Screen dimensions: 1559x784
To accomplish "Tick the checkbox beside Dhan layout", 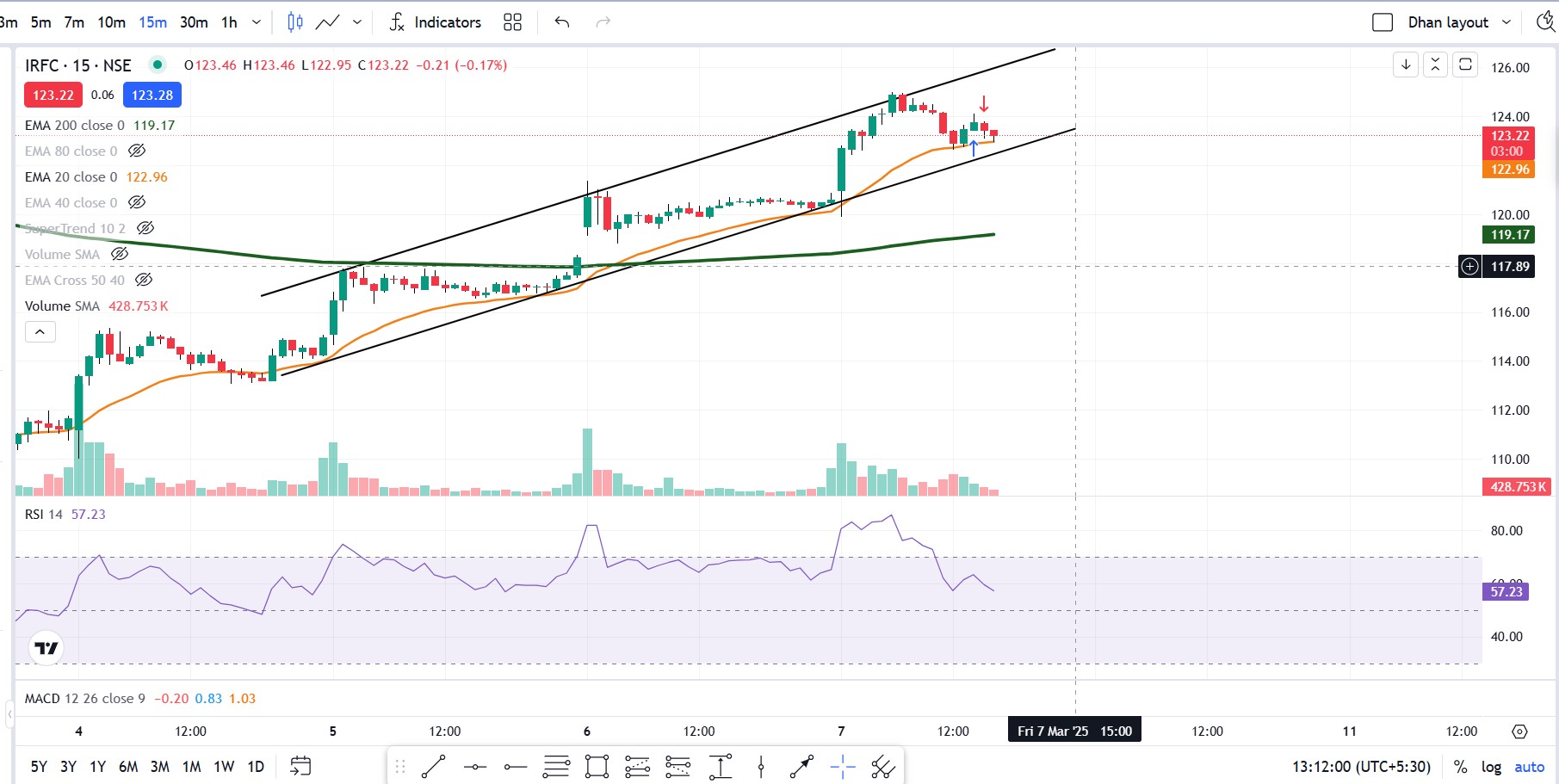I will click(1382, 22).
